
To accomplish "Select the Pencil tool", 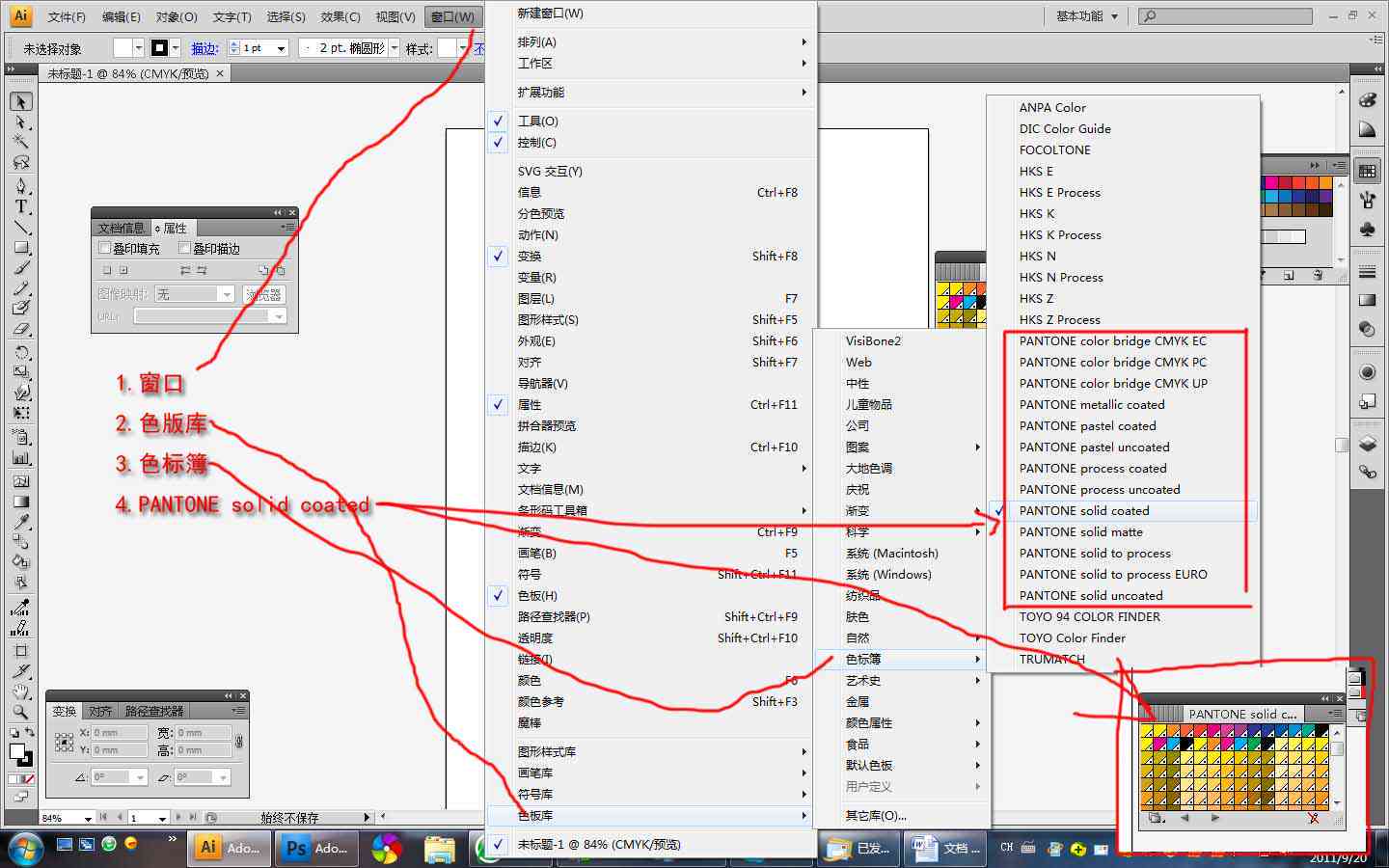I will (20, 288).
